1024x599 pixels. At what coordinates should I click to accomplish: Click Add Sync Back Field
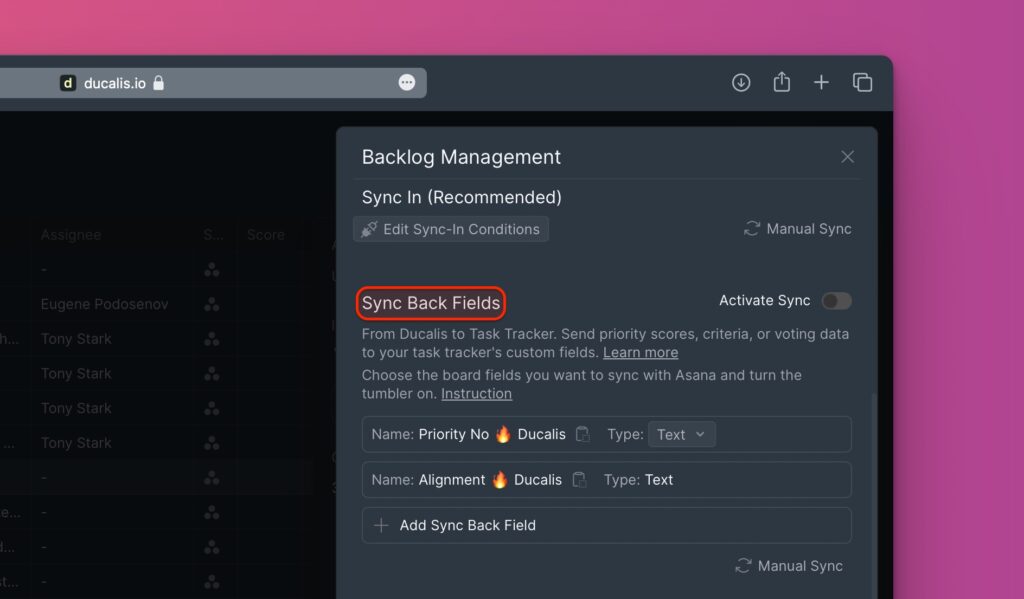[607, 525]
